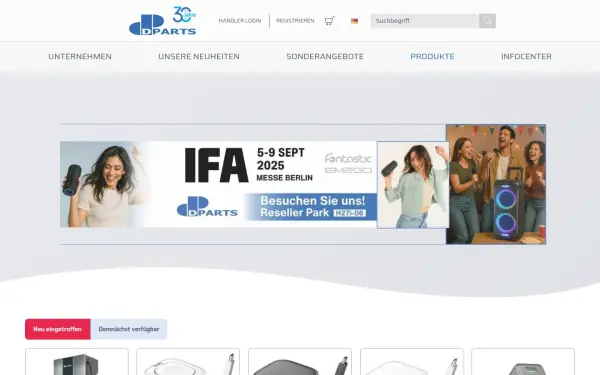Open the shopping cart icon

(329, 21)
